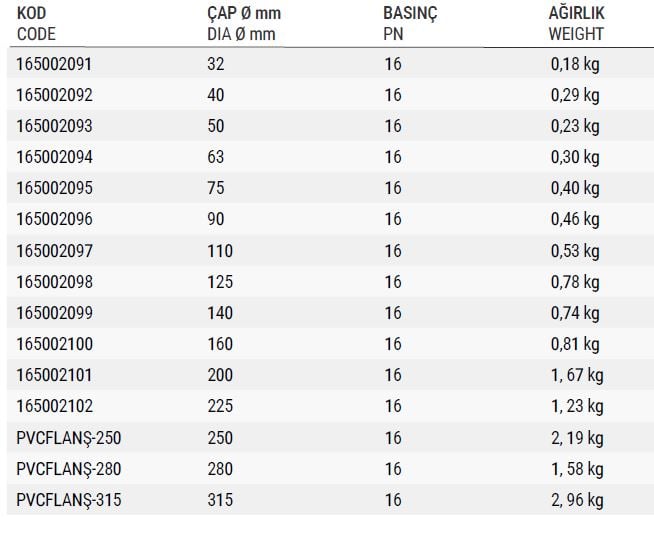Select product code 165002091
Screen dimensions: 654x545
point(54,64)
